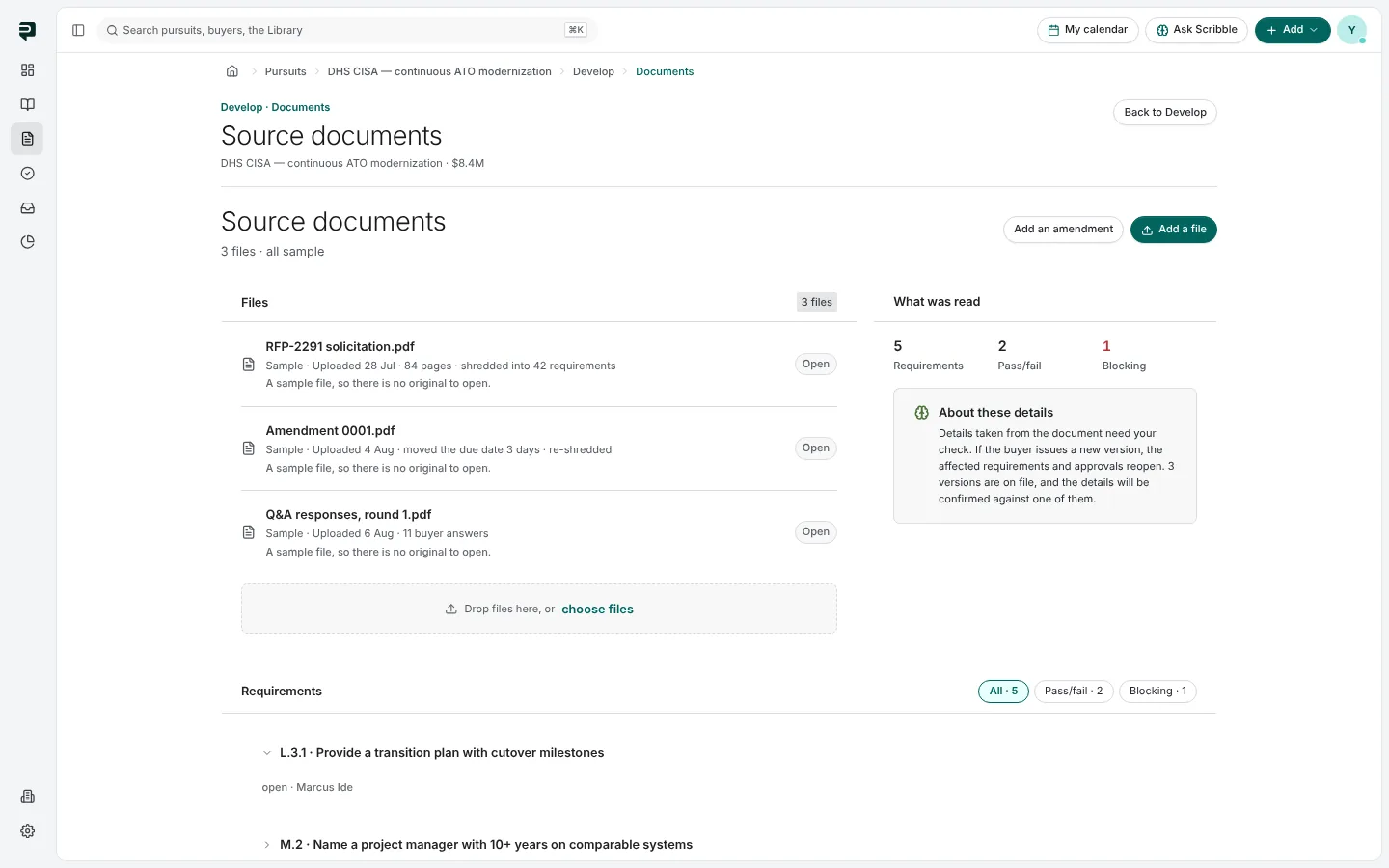Click the Documents breadcrumb item

(x=665, y=72)
